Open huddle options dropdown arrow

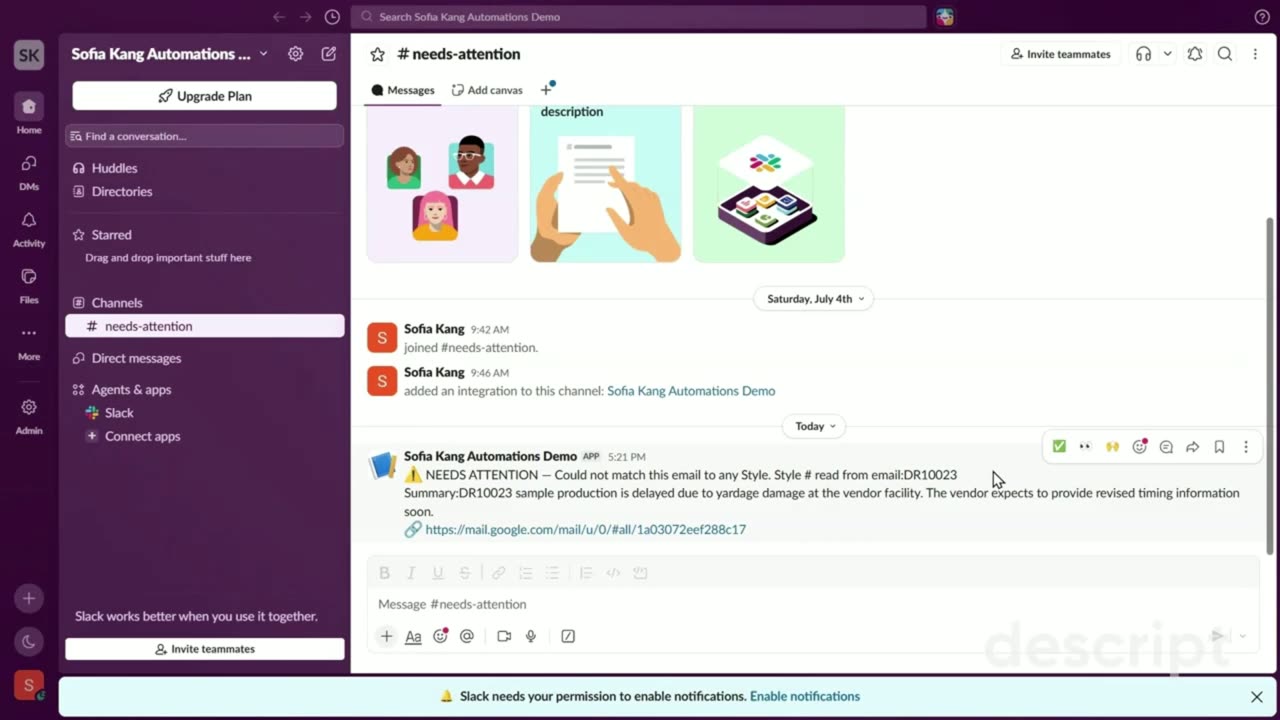pos(1167,54)
